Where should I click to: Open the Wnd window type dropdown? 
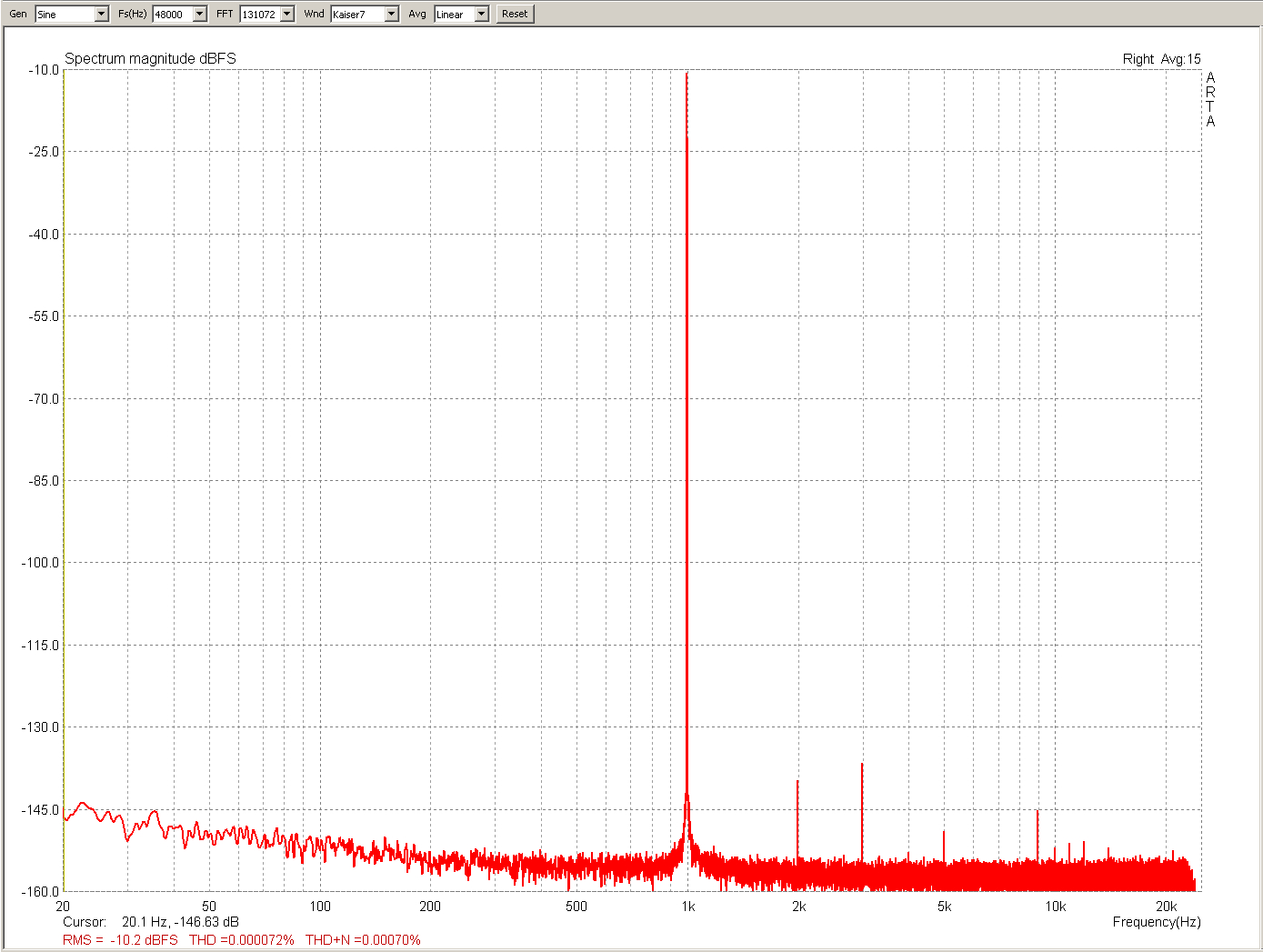pyautogui.click(x=391, y=14)
